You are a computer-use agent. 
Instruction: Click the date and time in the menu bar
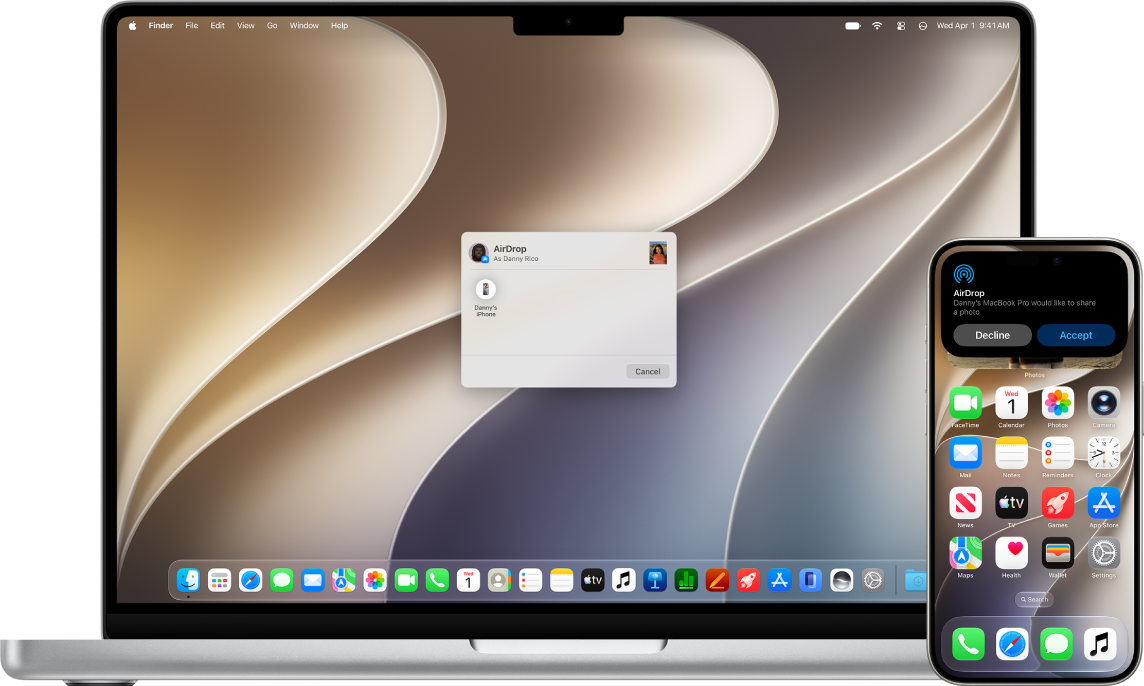coord(973,26)
